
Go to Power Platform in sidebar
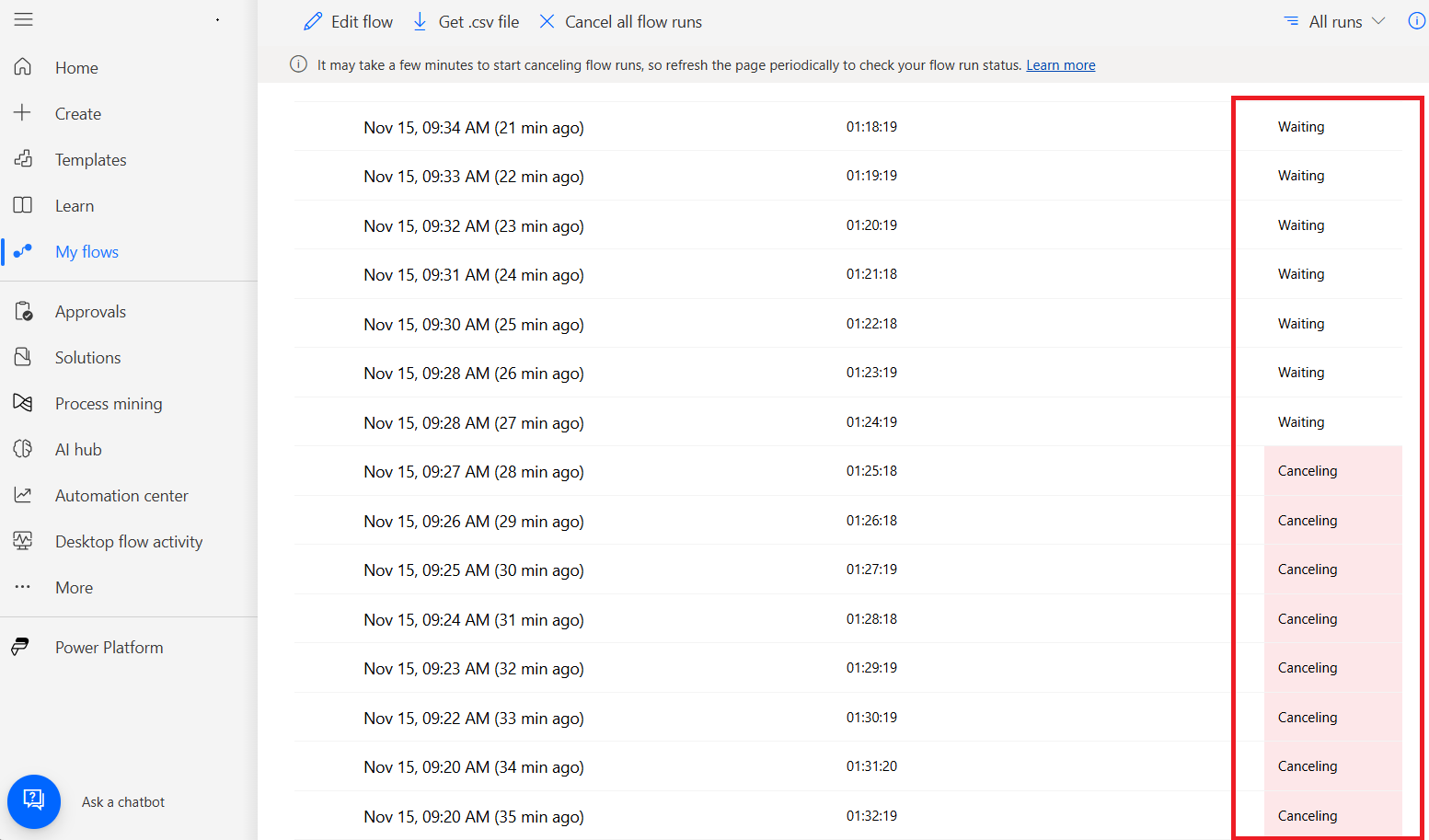[x=109, y=647]
